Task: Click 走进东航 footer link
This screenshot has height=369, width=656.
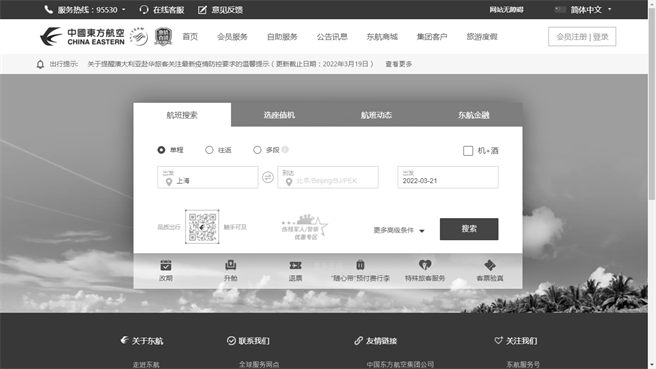Action: (x=146, y=364)
